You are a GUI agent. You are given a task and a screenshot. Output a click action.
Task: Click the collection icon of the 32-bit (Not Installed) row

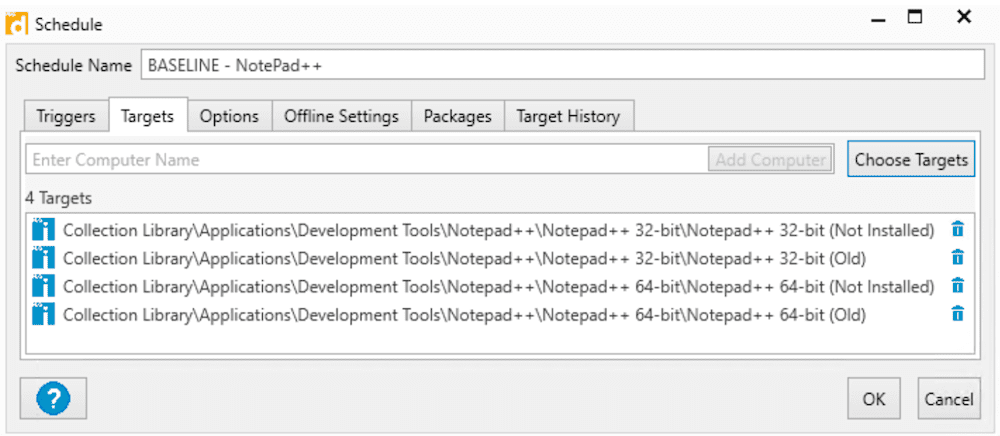[x=43, y=230]
